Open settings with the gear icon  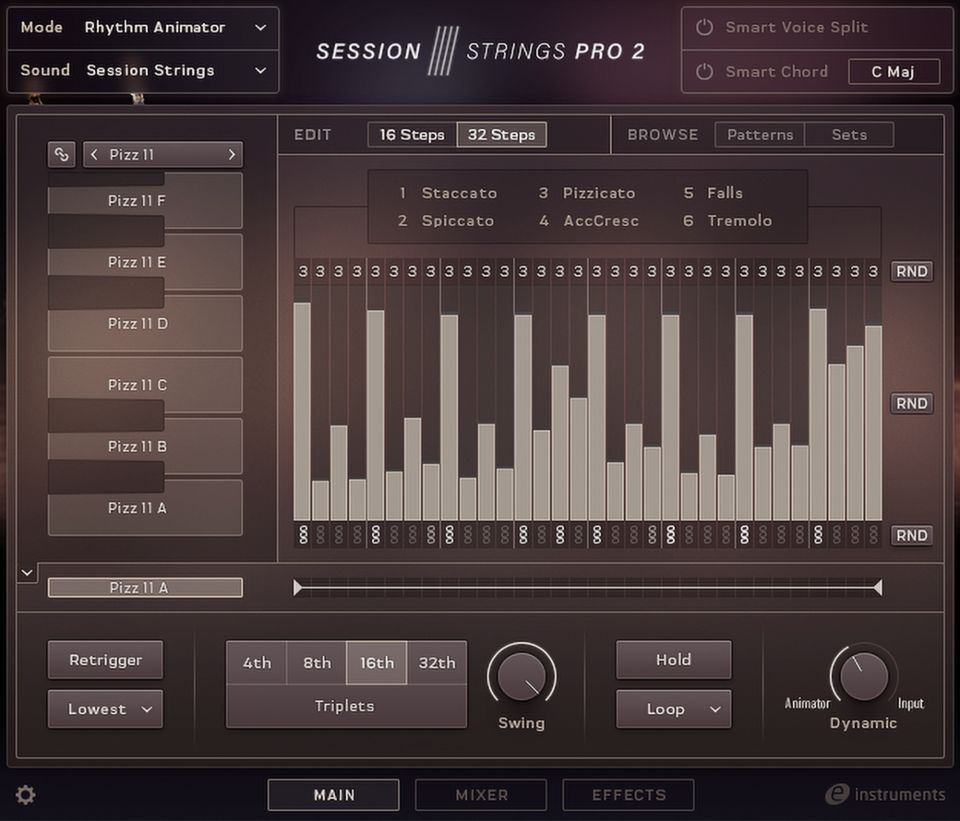[x=26, y=795]
